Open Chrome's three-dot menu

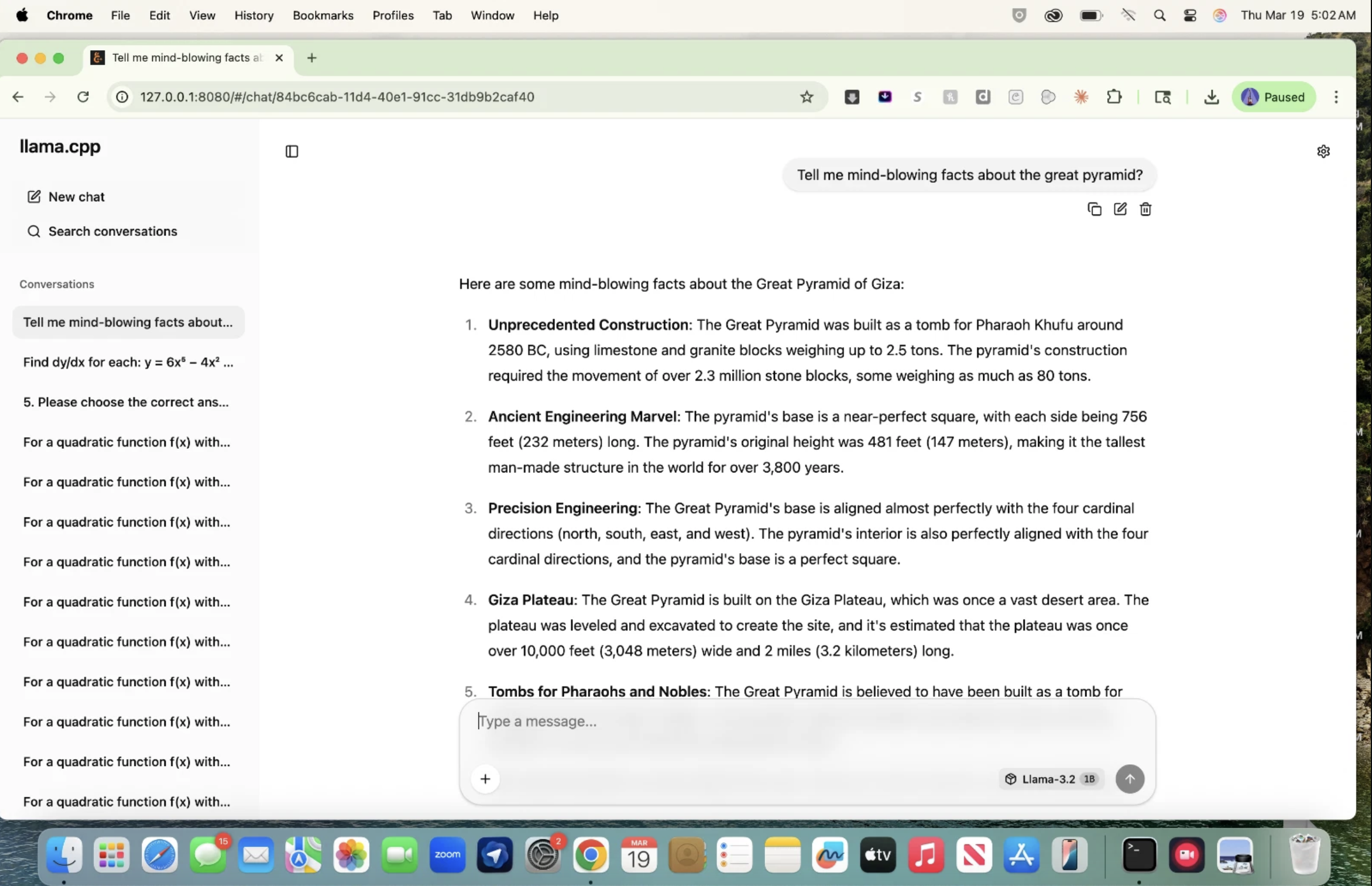pyautogui.click(x=1336, y=97)
